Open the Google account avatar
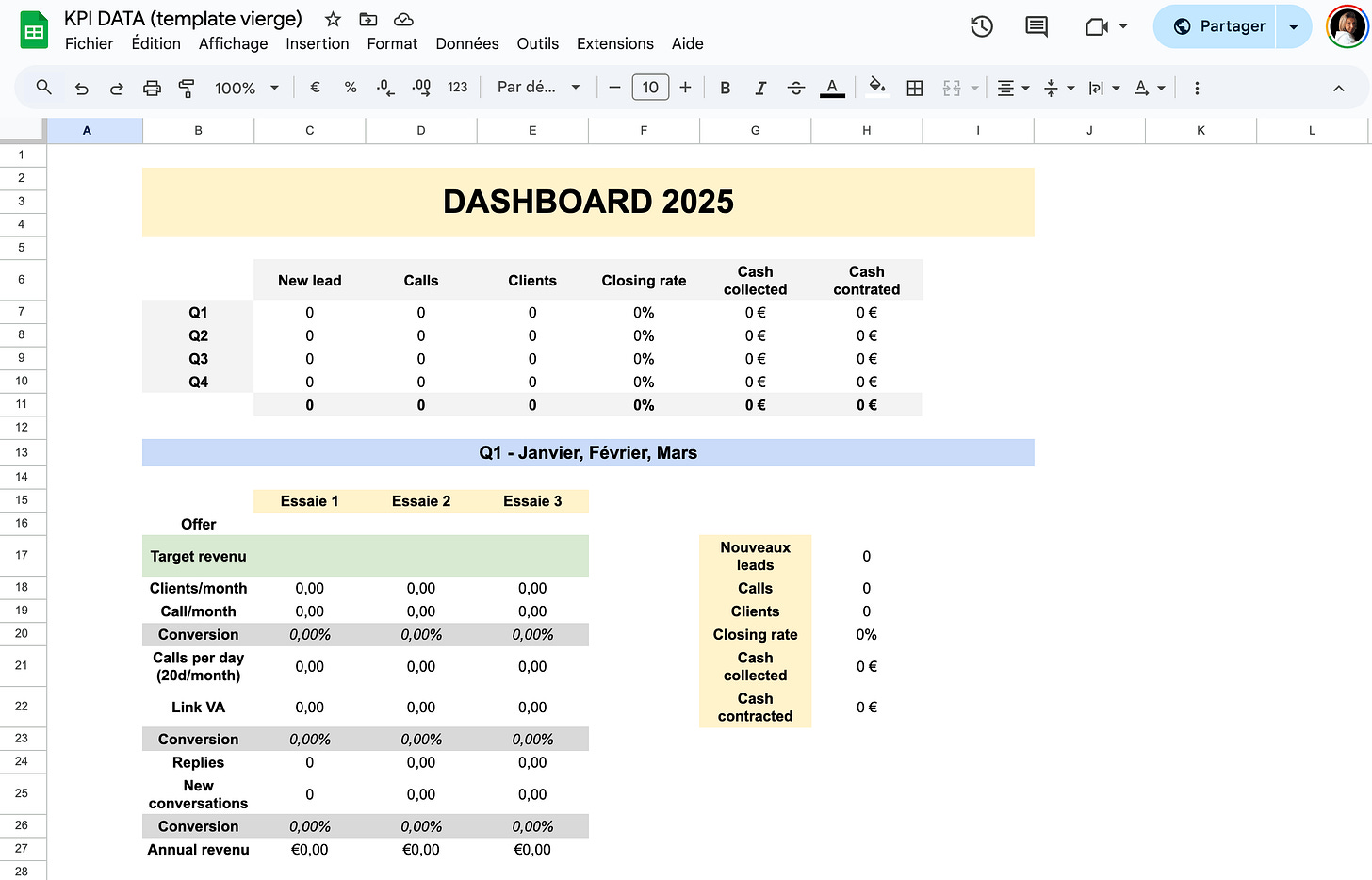1372x880 pixels. [1347, 26]
